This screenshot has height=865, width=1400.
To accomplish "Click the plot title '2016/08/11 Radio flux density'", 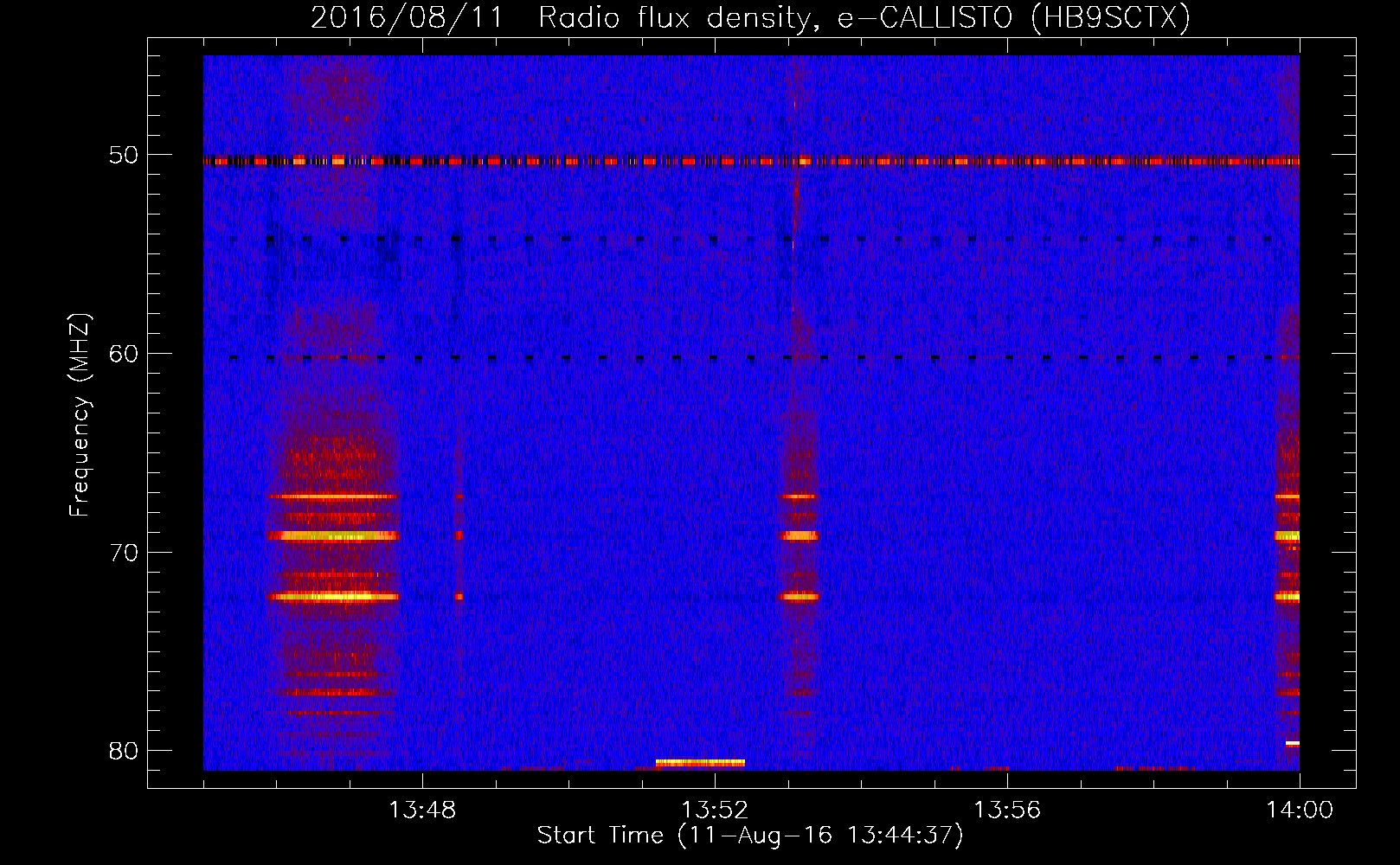I will click(750, 17).
